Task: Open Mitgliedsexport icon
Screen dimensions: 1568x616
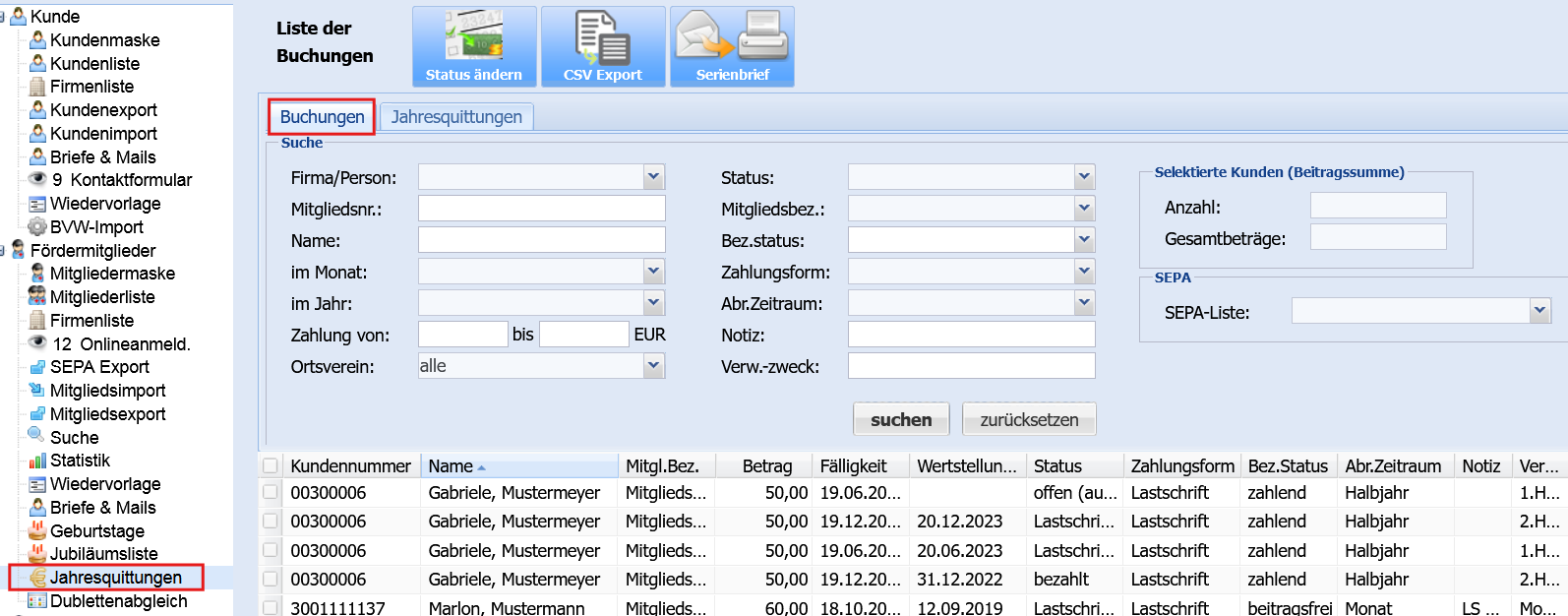Action: click(x=37, y=413)
